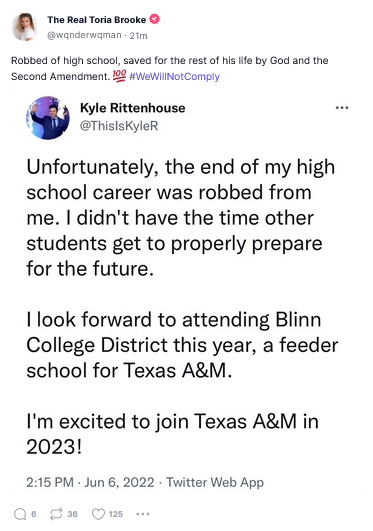The image size is (373, 531).
Task: Open the @wqnderwqman handle
Action: [84, 35]
